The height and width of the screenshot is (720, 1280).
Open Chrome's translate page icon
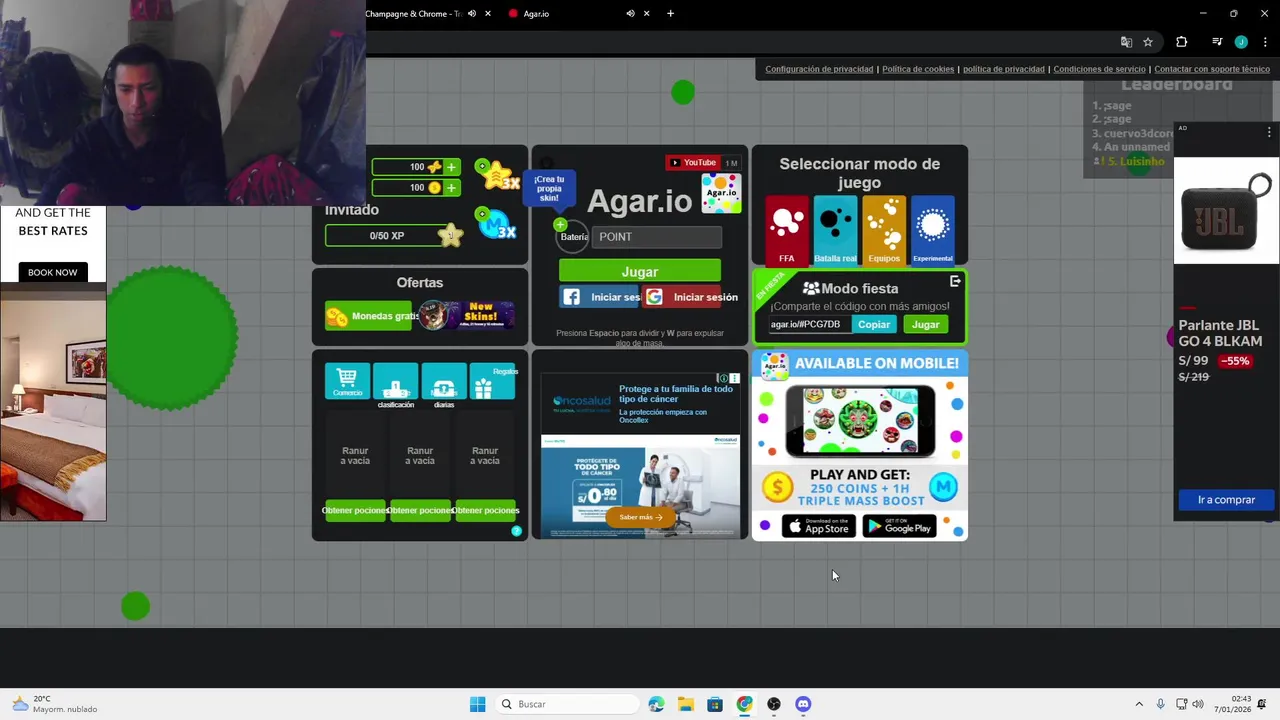coord(1126,42)
